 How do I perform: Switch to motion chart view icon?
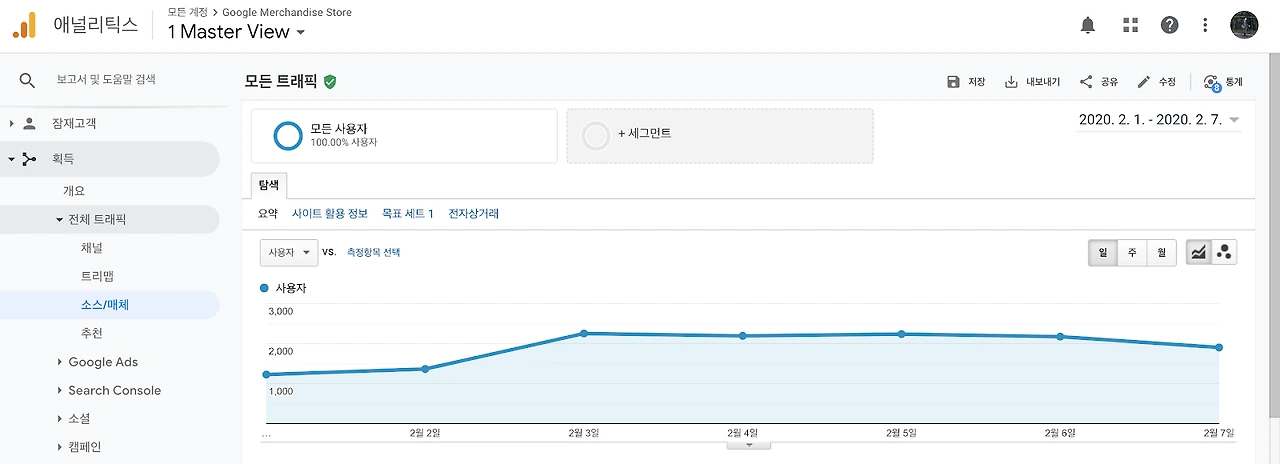[x=1224, y=253]
